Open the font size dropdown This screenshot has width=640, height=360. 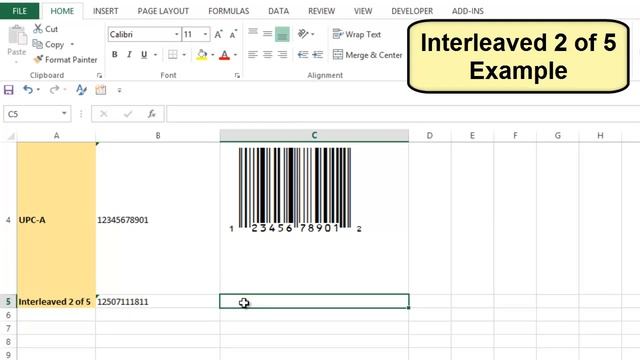pos(205,34)
